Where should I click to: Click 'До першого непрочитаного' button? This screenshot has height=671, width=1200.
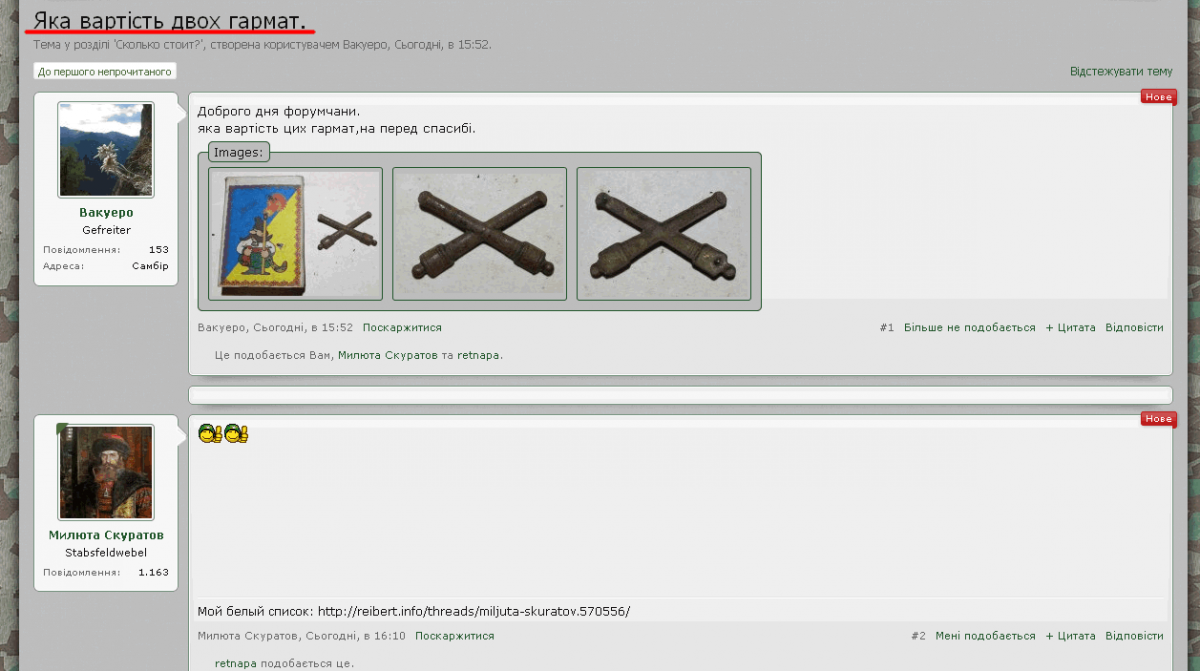coord(105,71)
